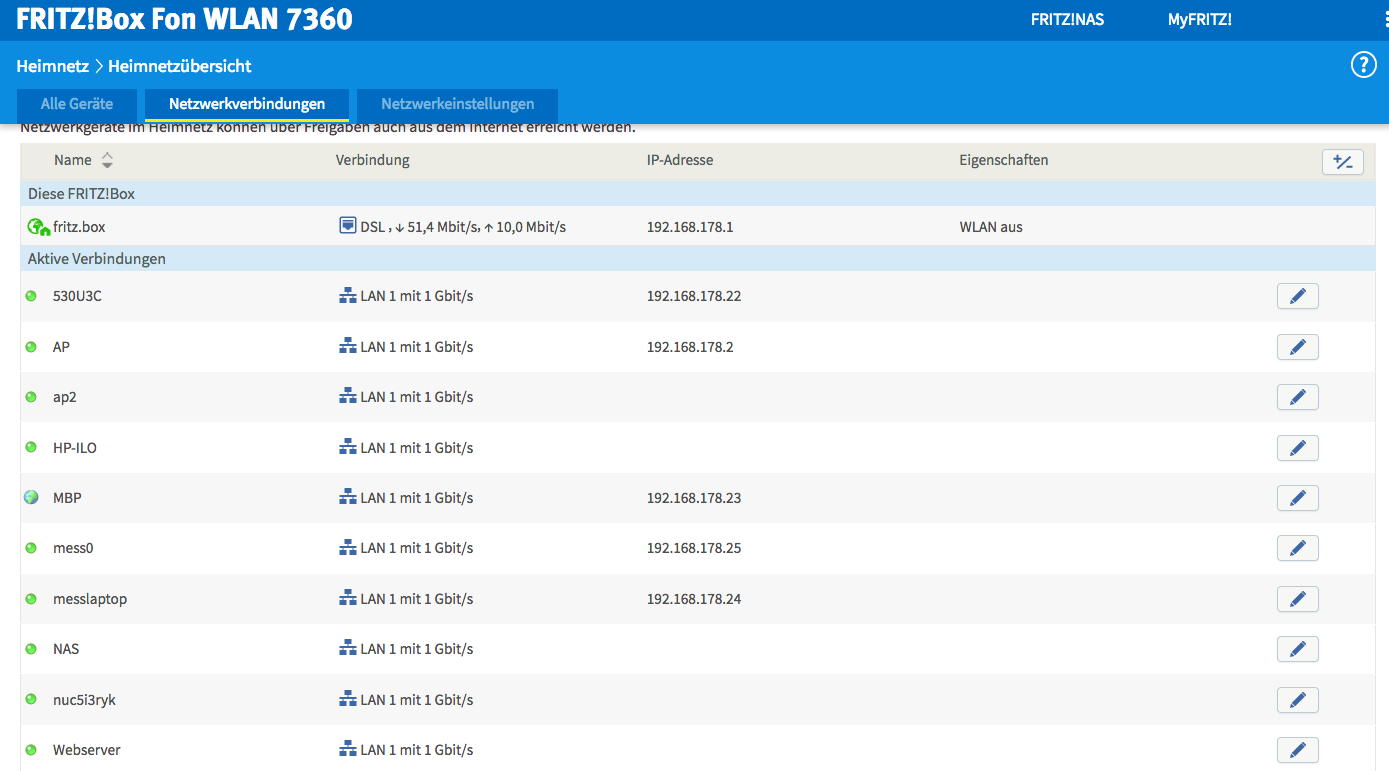Click IP address 192.168.178.1
The height and width of the screenshot is (771, 1389).
pyautogui.click(x=690, y=227)
